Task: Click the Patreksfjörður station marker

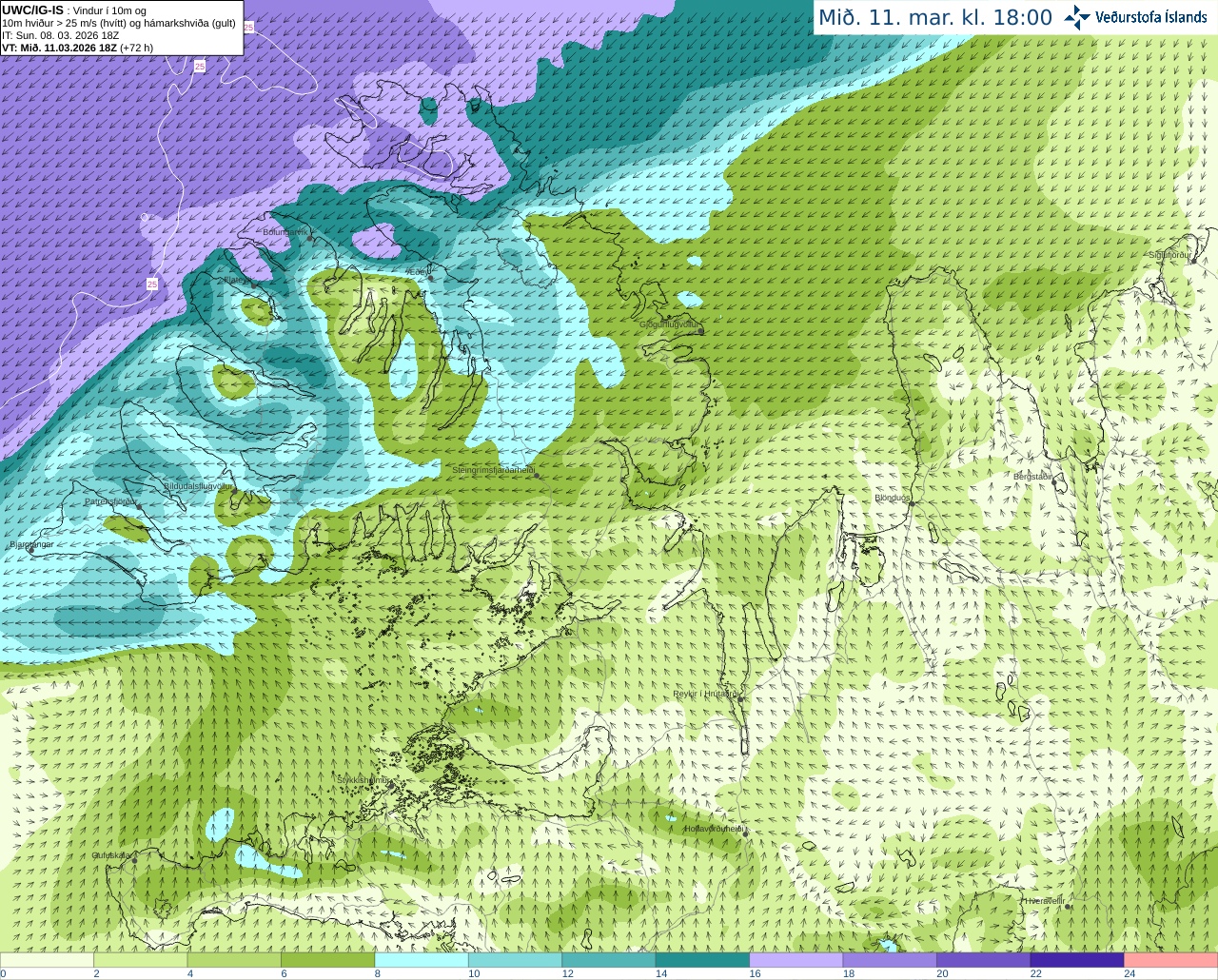Action: click(x=140, y=507)
